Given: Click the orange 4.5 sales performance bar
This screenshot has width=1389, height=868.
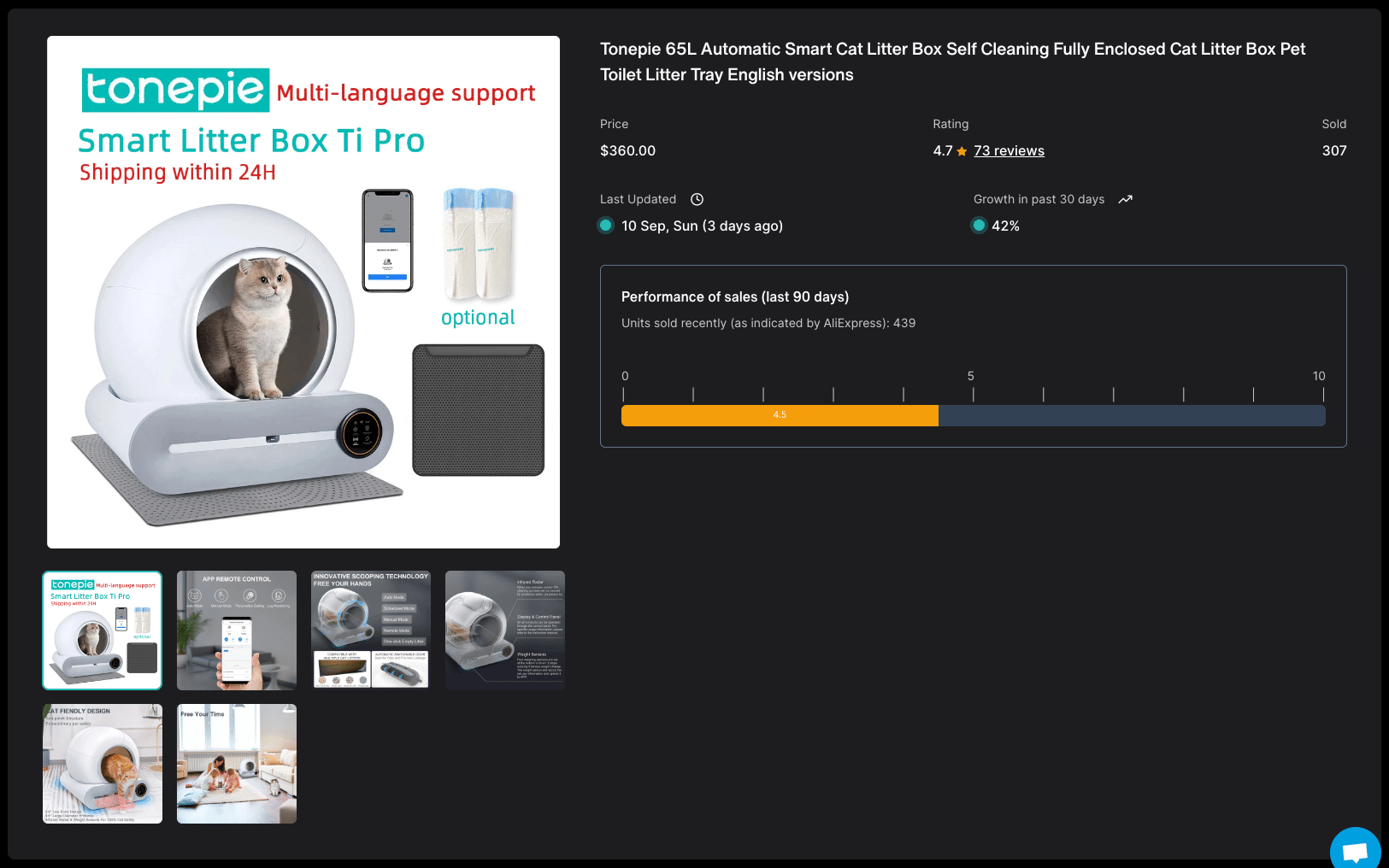Looking at the screenshot, I should [780, 415].
